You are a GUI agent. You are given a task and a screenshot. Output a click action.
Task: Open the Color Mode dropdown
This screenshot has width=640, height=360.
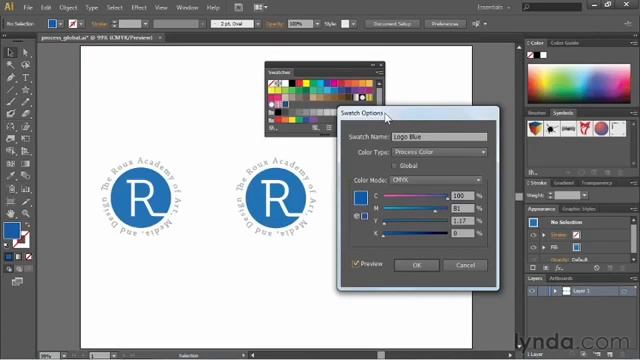(x=436, y=180)
